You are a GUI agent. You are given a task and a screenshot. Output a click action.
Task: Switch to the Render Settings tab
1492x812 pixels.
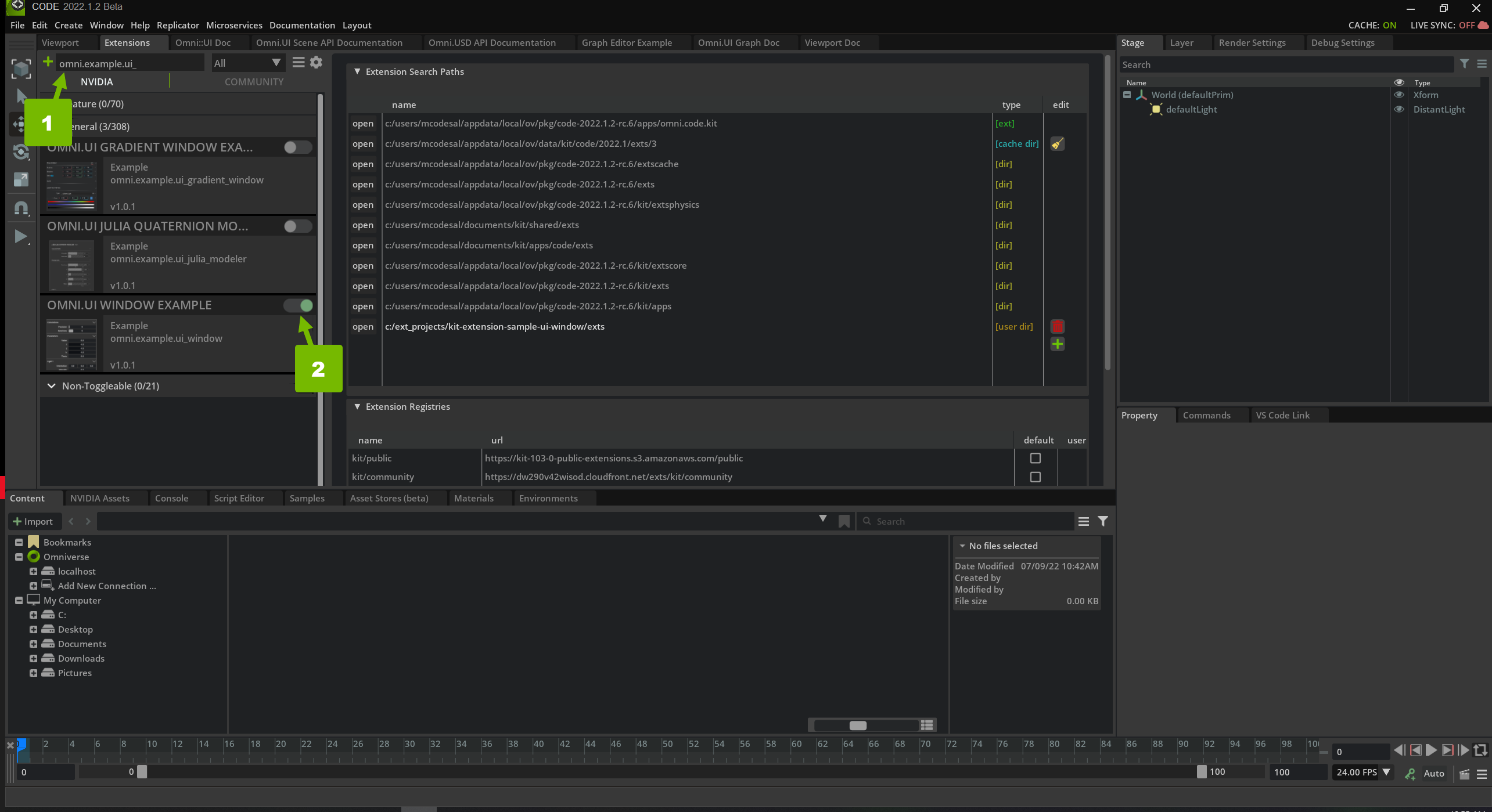pyautogui.click(x=1252, y=42)
